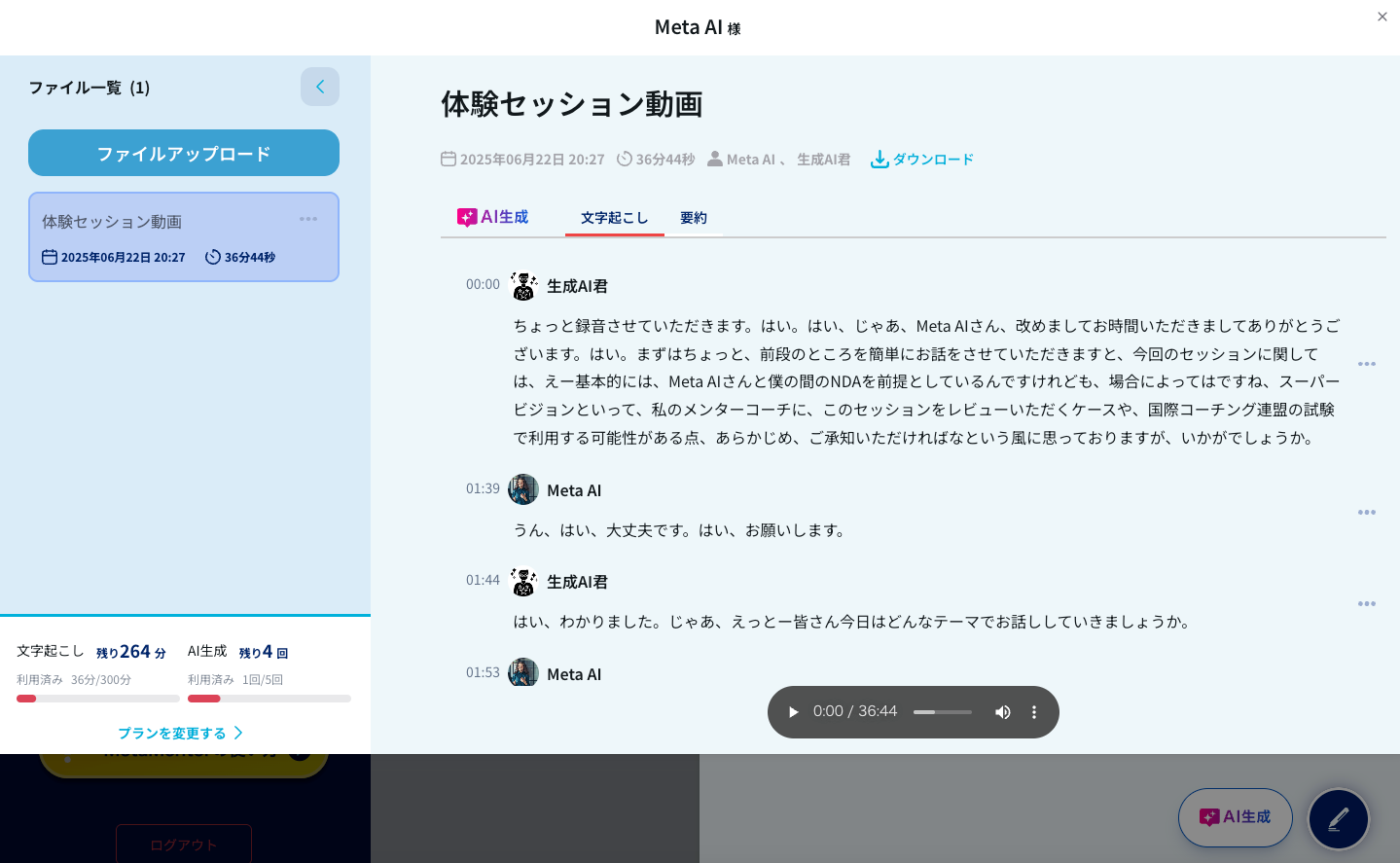Click the 体験セッション動画 main heading
This screenshot has height=863, width=1400.
pyautogui.click(x=572, y=104)
